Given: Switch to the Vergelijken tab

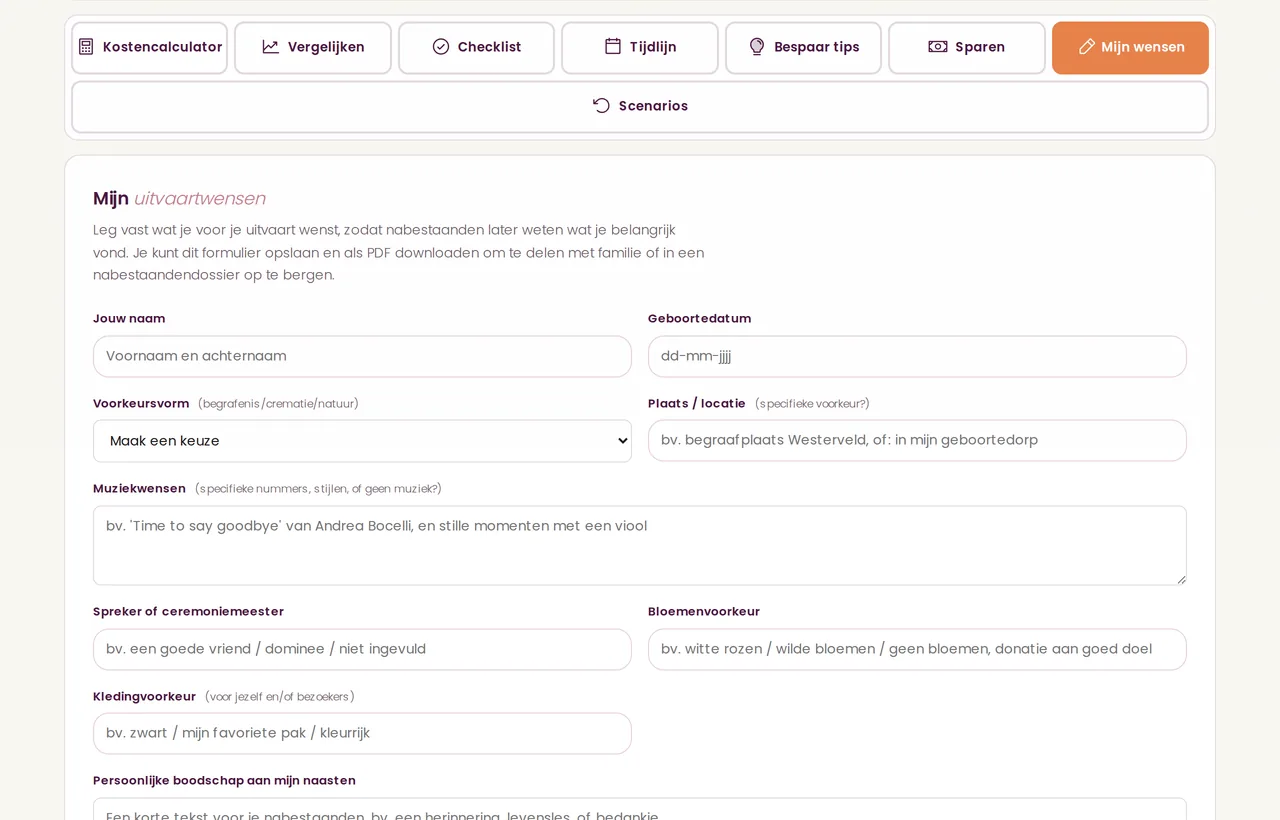Looking at the screenshot, I should click(313, 48).
